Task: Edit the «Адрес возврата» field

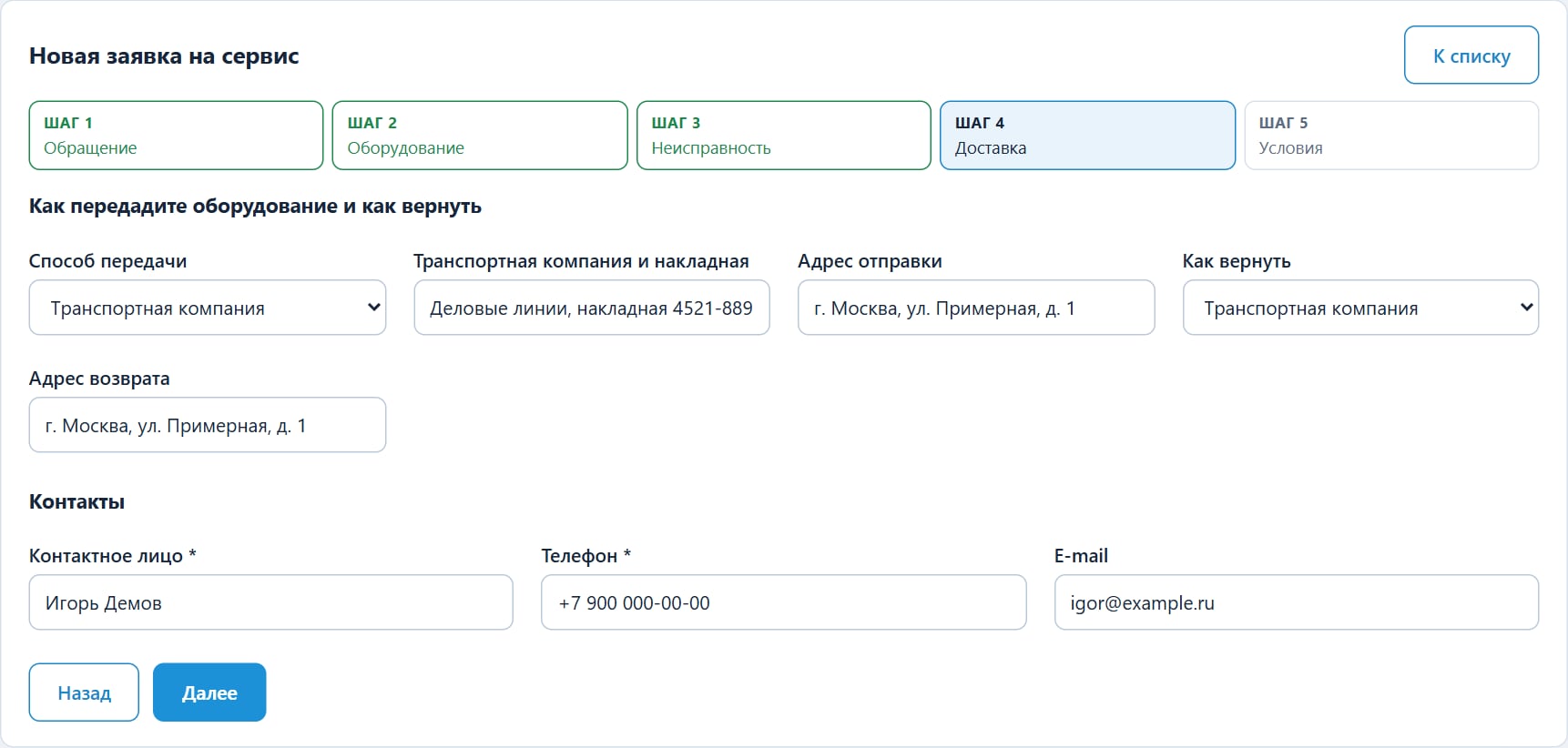Action: pos(208,425)
